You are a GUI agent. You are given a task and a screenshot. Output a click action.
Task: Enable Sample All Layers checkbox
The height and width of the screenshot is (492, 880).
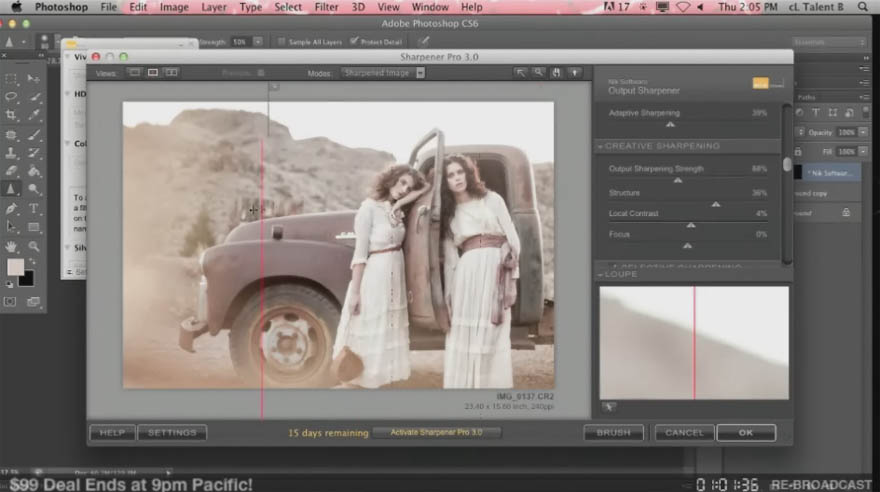click(281, 42)
